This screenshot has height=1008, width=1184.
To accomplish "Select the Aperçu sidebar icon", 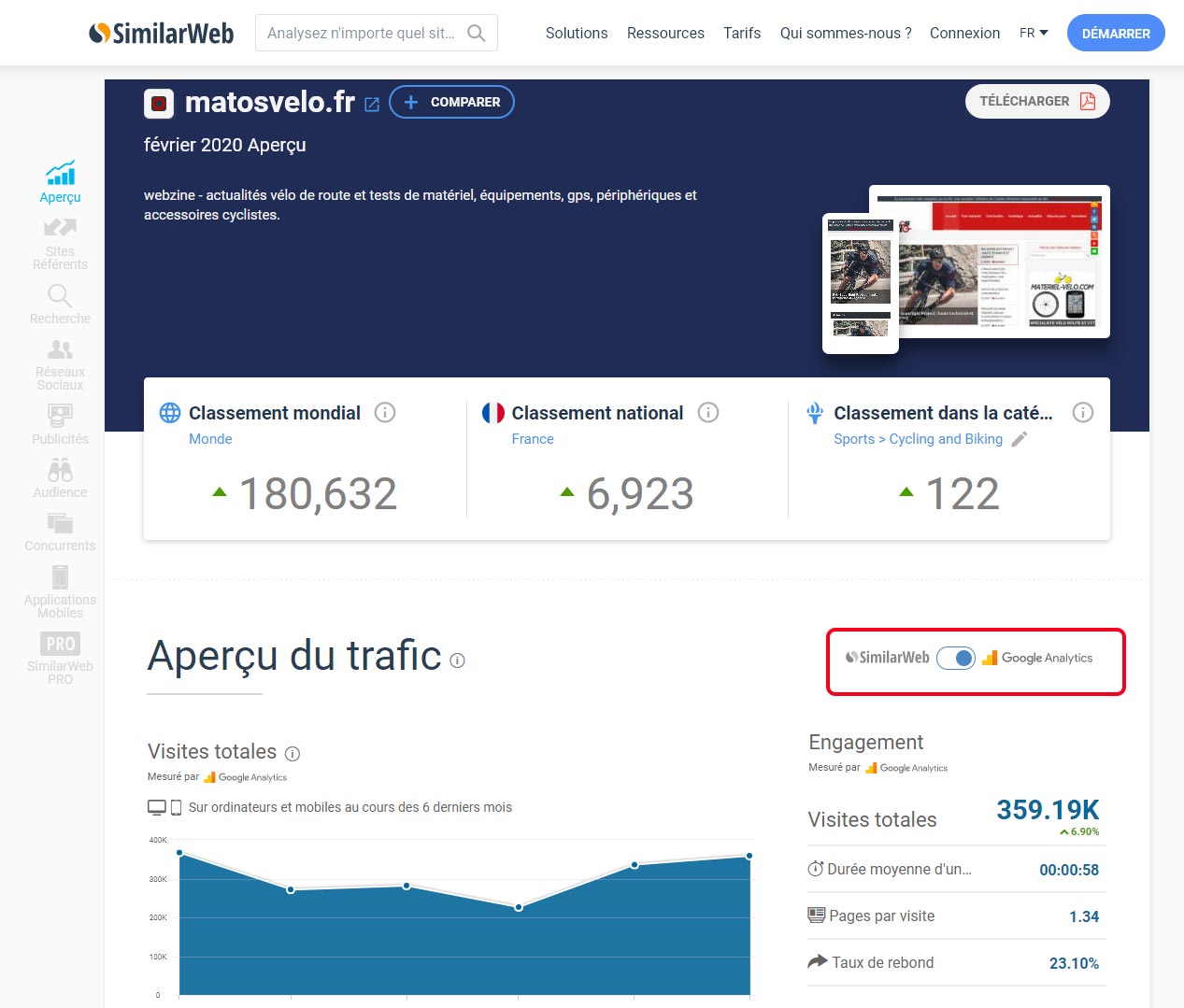I will click(x=60, y=173).
